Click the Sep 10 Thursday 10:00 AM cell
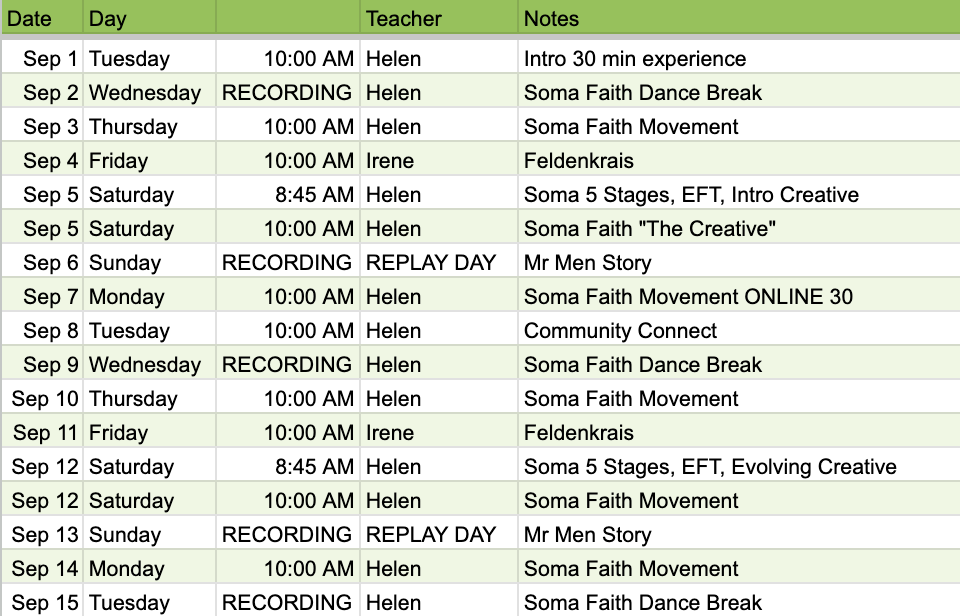 [288, 398]
